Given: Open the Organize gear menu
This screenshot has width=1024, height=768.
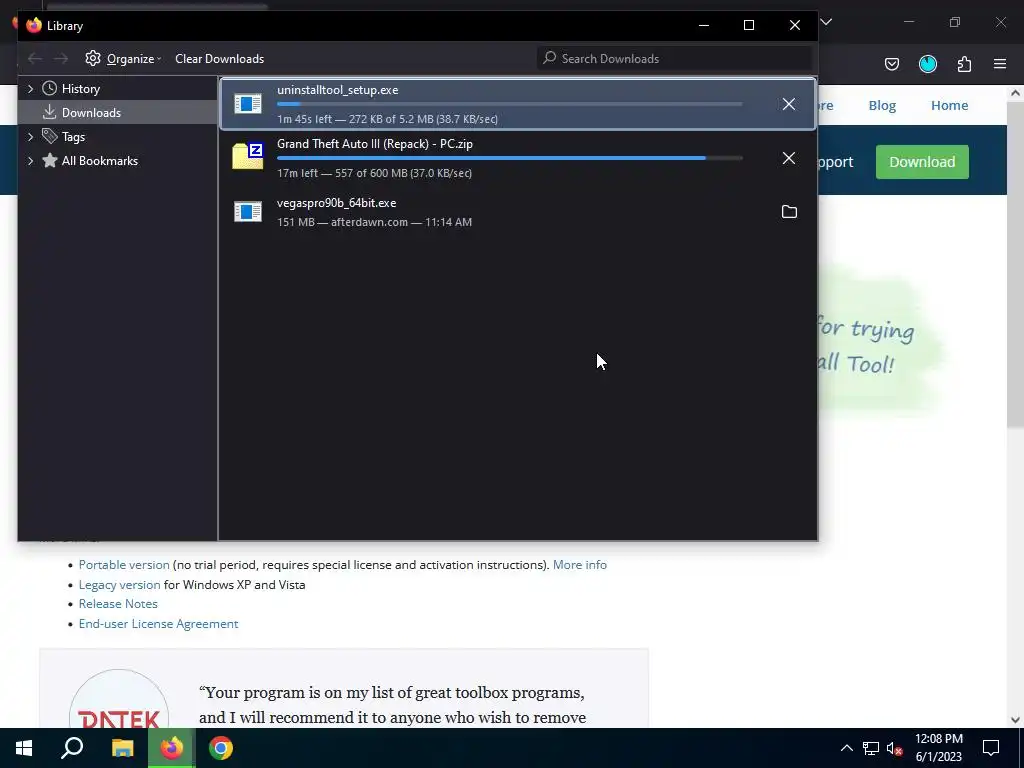Looking at the screenshot, I should (123, 59).
